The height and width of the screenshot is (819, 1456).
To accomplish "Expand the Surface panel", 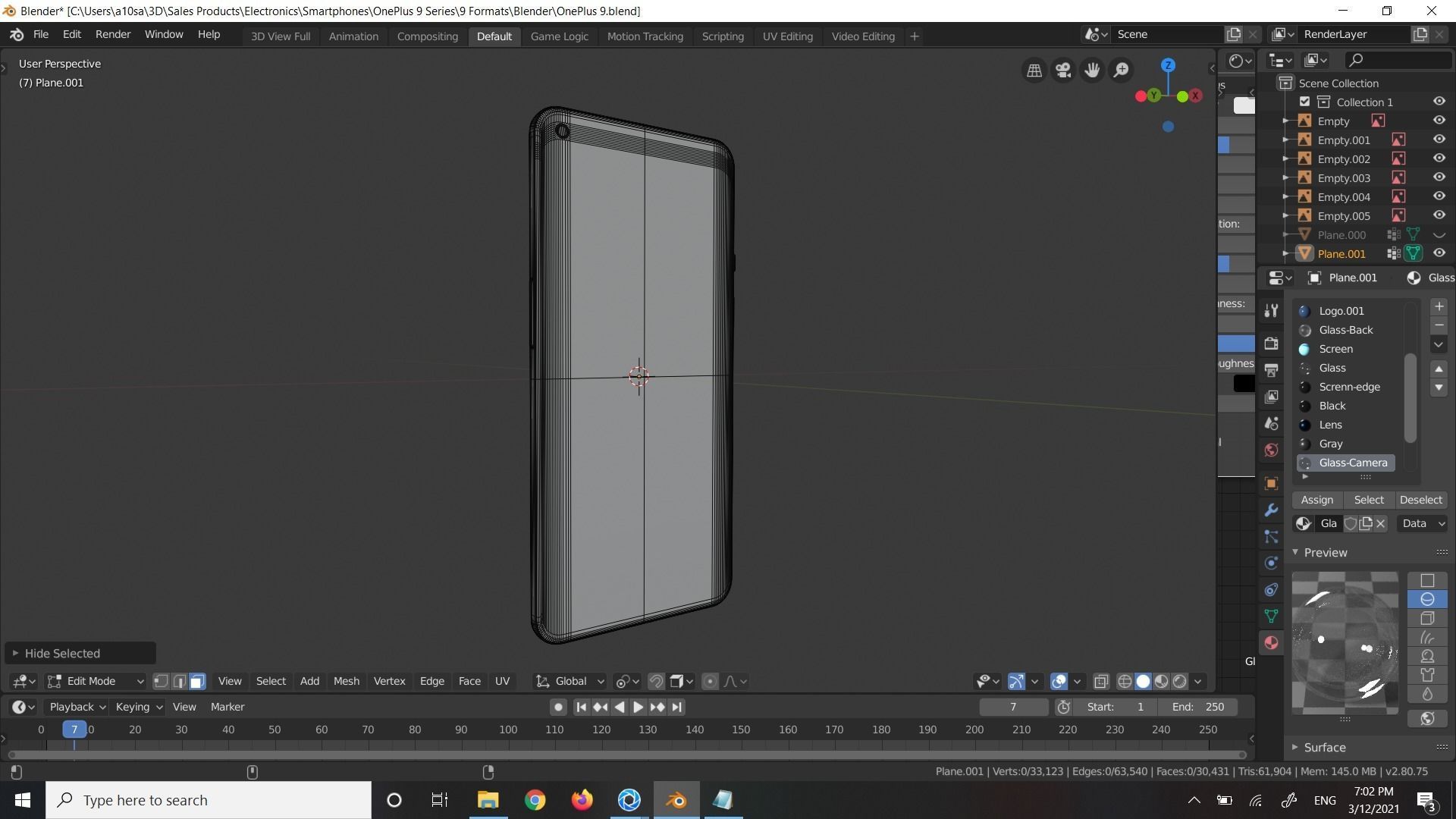I will point(1324,747).
